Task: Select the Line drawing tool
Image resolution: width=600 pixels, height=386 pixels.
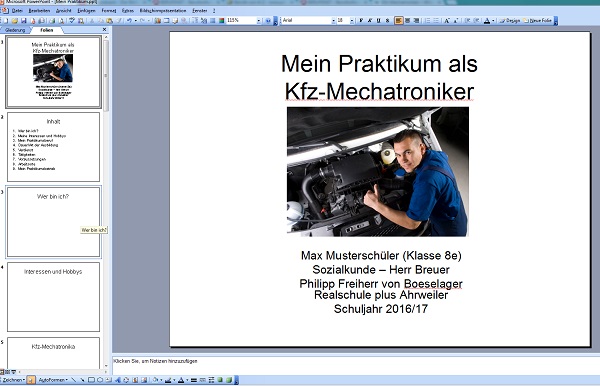Action: coord(73,380)
